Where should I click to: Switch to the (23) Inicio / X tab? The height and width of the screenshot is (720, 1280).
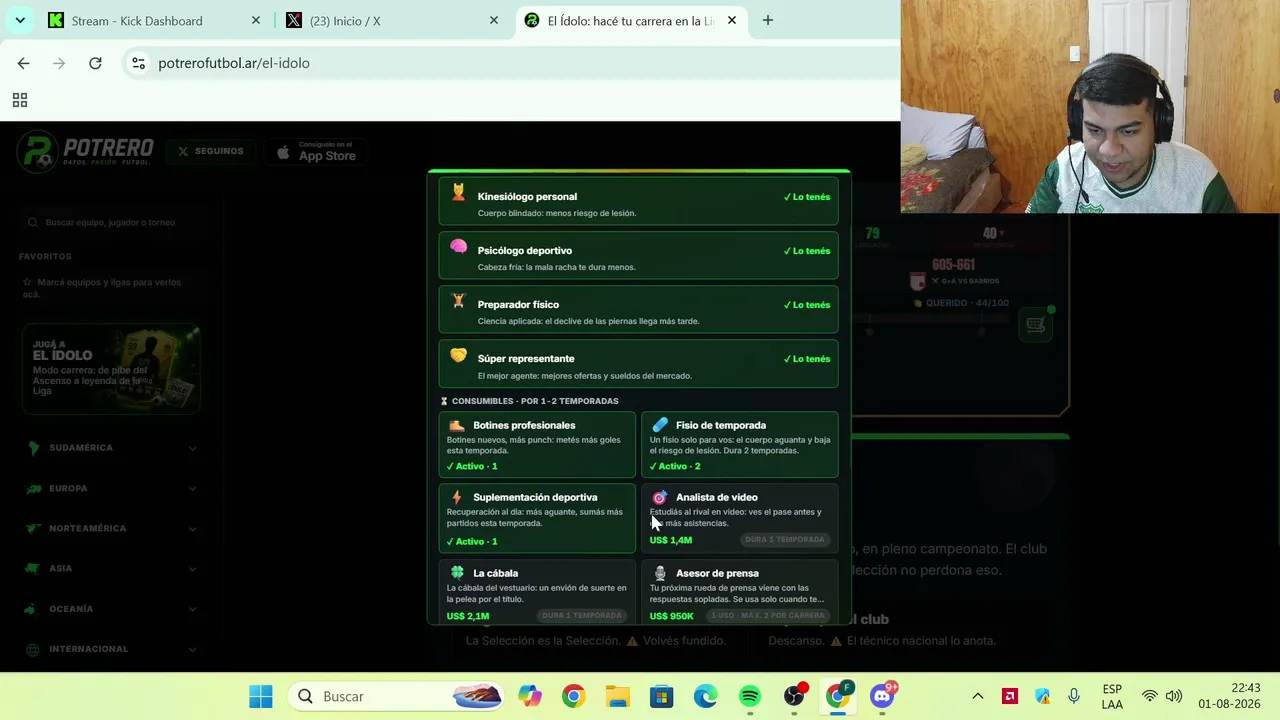point(390,20)
